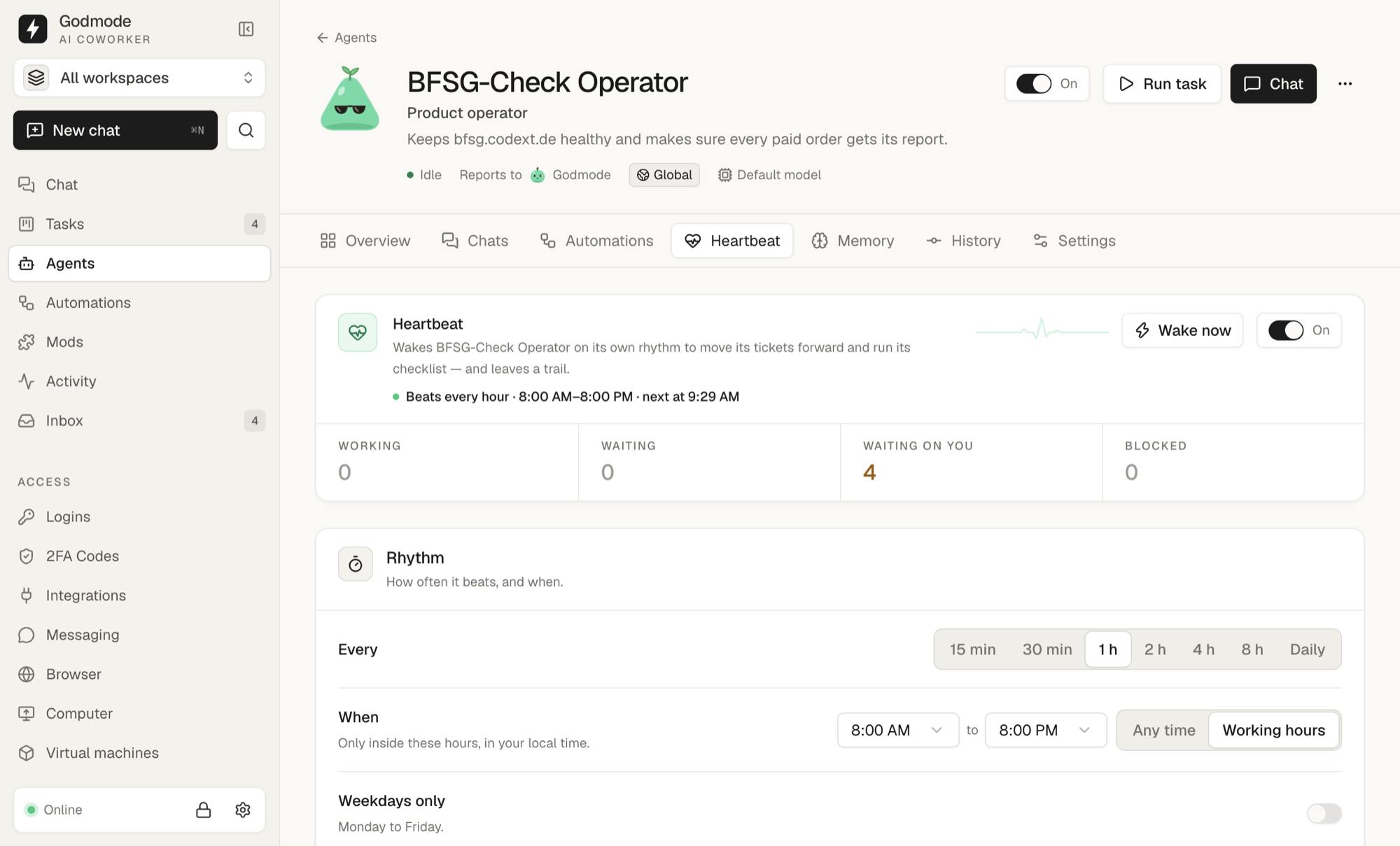Open the 8:00 PM end time dropdown
The height and width of the screenshot is (846, 1400).
coord(1046,731)
